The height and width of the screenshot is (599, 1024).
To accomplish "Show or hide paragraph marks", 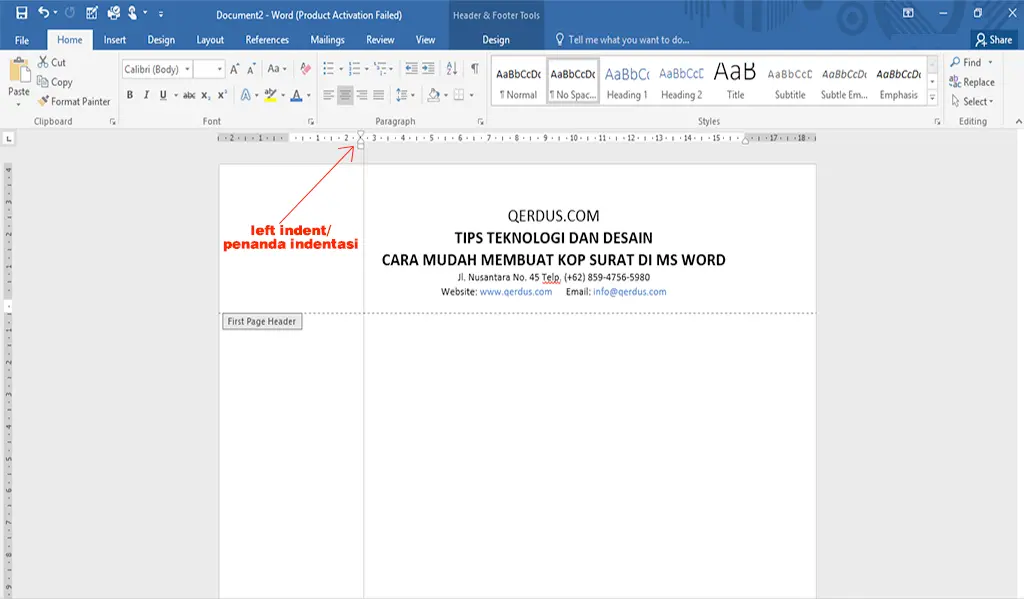I will click(475, 69).
